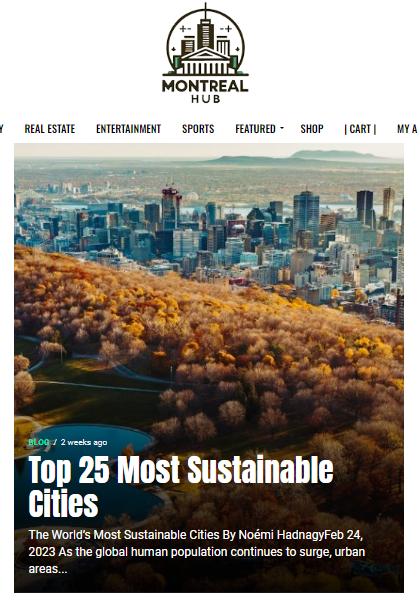This screenshot has width=417, height=604.
Task: Expand the Featured dropdown arrow
Action: 281,128
